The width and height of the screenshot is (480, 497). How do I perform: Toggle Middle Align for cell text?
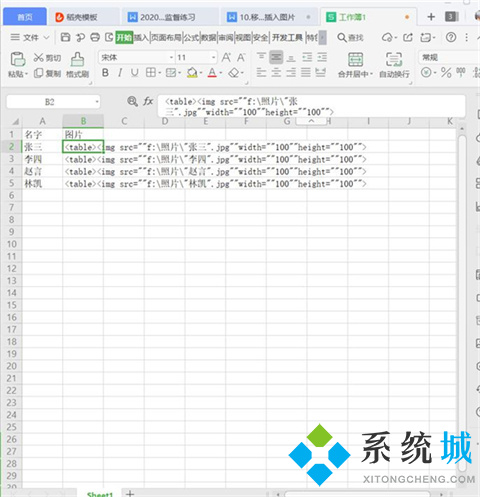click(x=276, y=57)
